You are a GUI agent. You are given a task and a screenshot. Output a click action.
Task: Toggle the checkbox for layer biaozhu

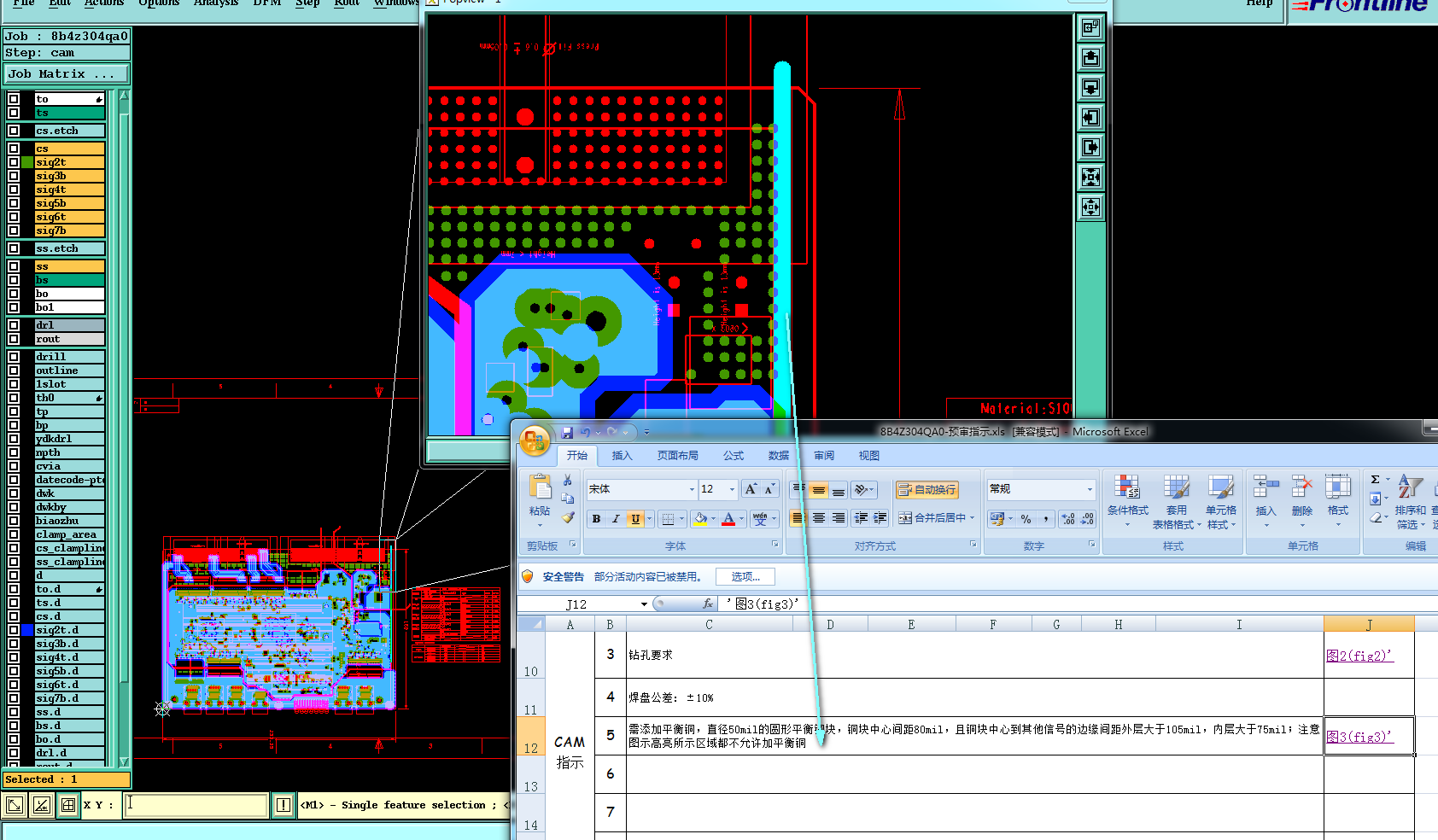(x=14, y=521)
